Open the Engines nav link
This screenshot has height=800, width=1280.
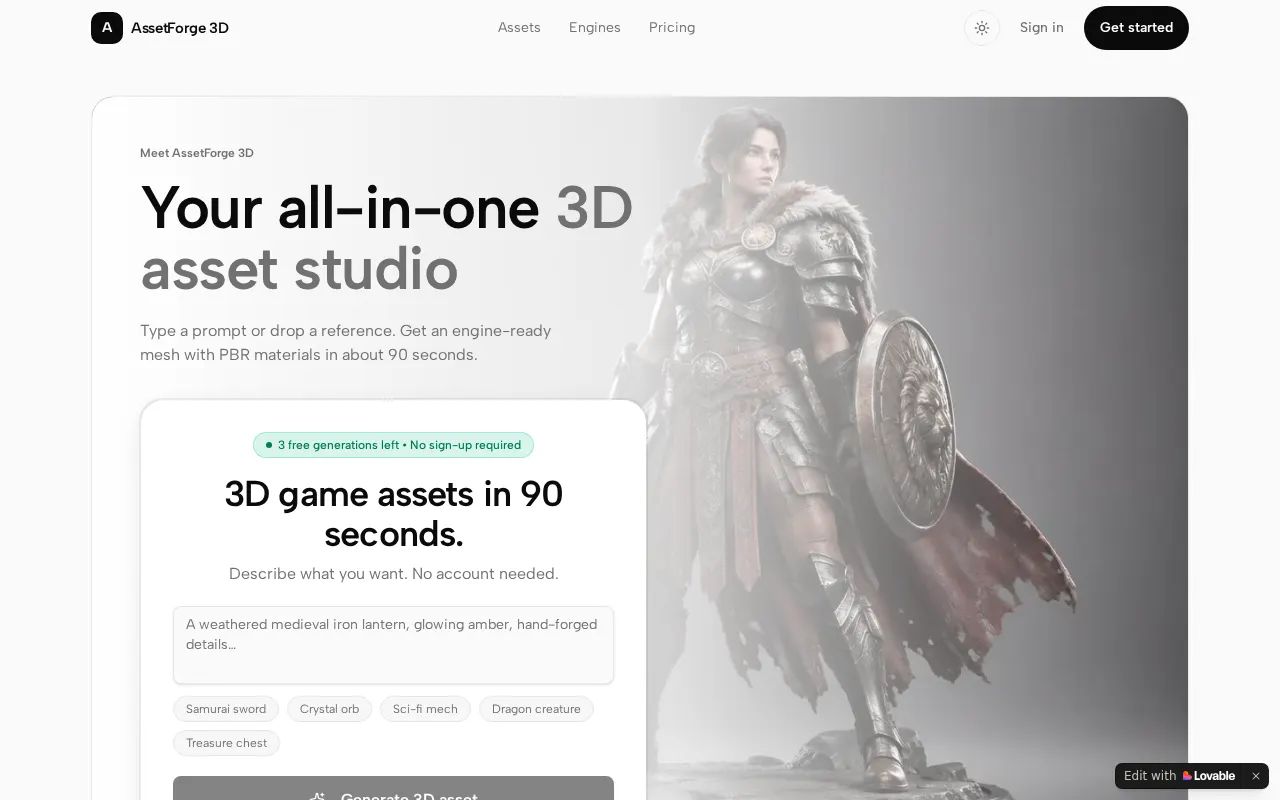click(595, 28)
